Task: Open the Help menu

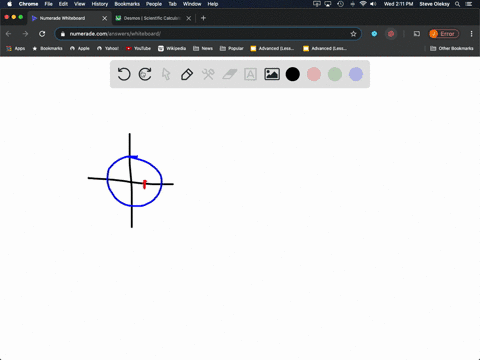Action: click(x=213, y=4)
